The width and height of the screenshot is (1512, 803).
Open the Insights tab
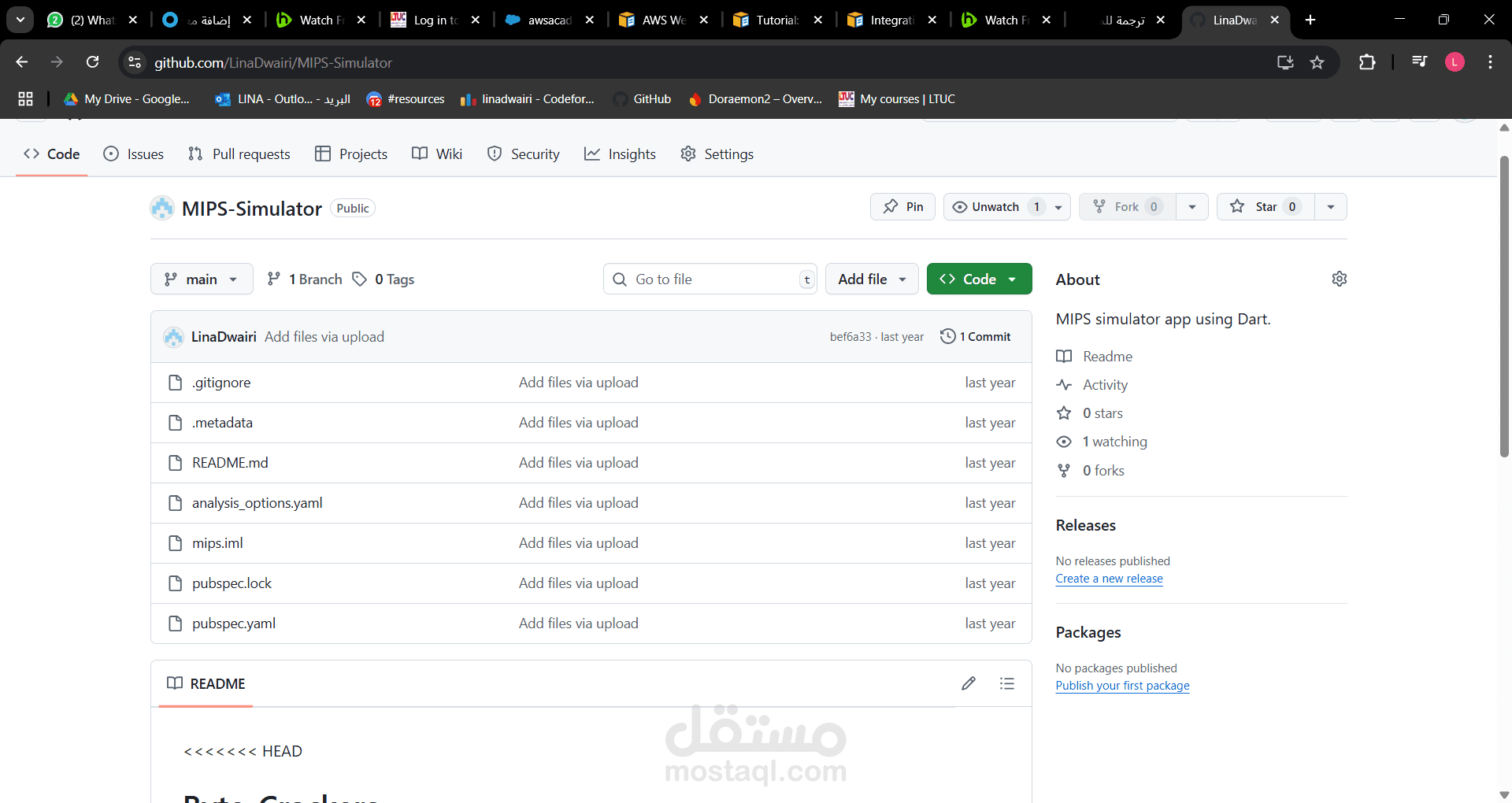pos(620,154)
